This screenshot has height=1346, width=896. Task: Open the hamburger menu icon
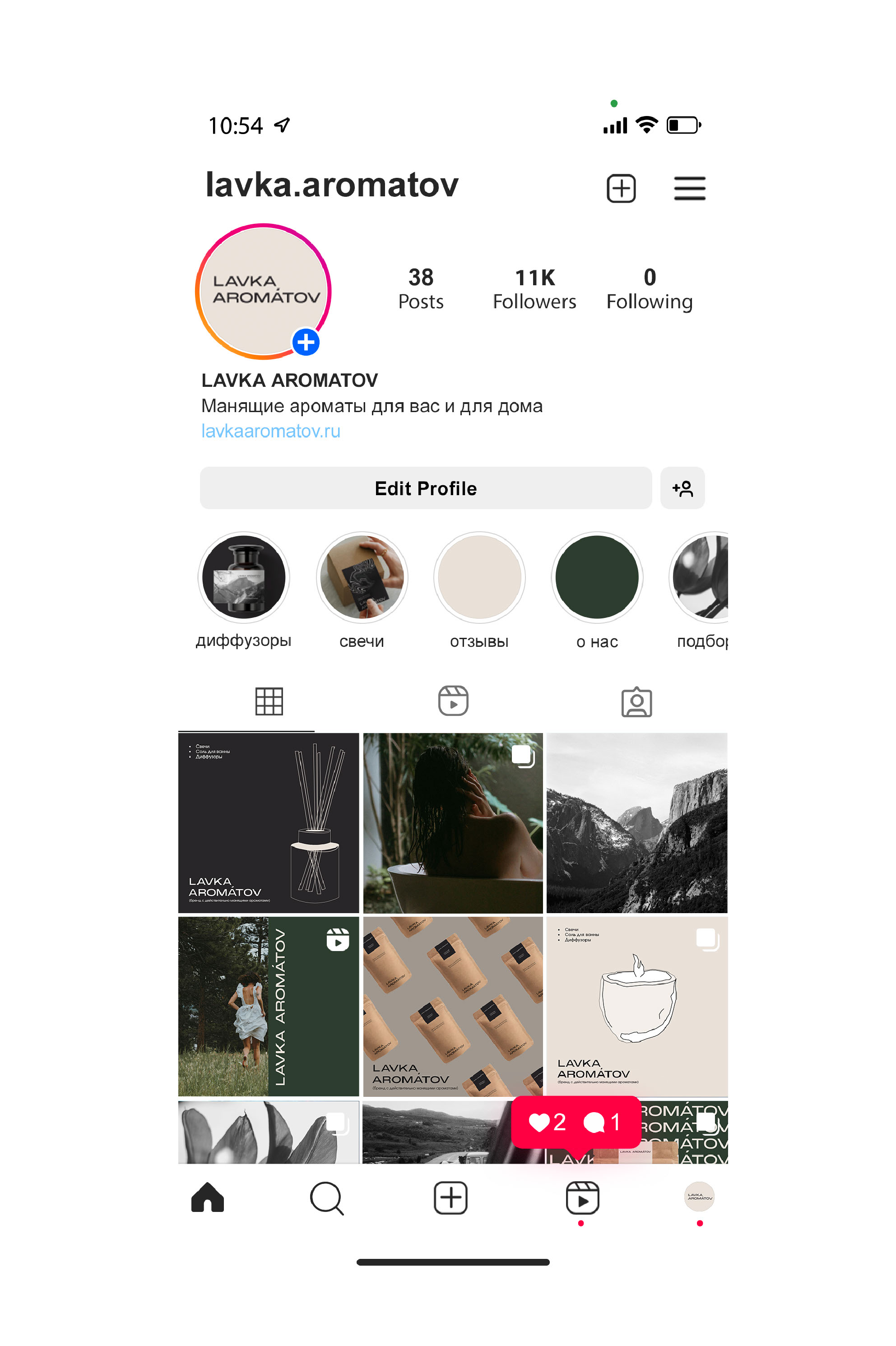(x=690, y=189)
